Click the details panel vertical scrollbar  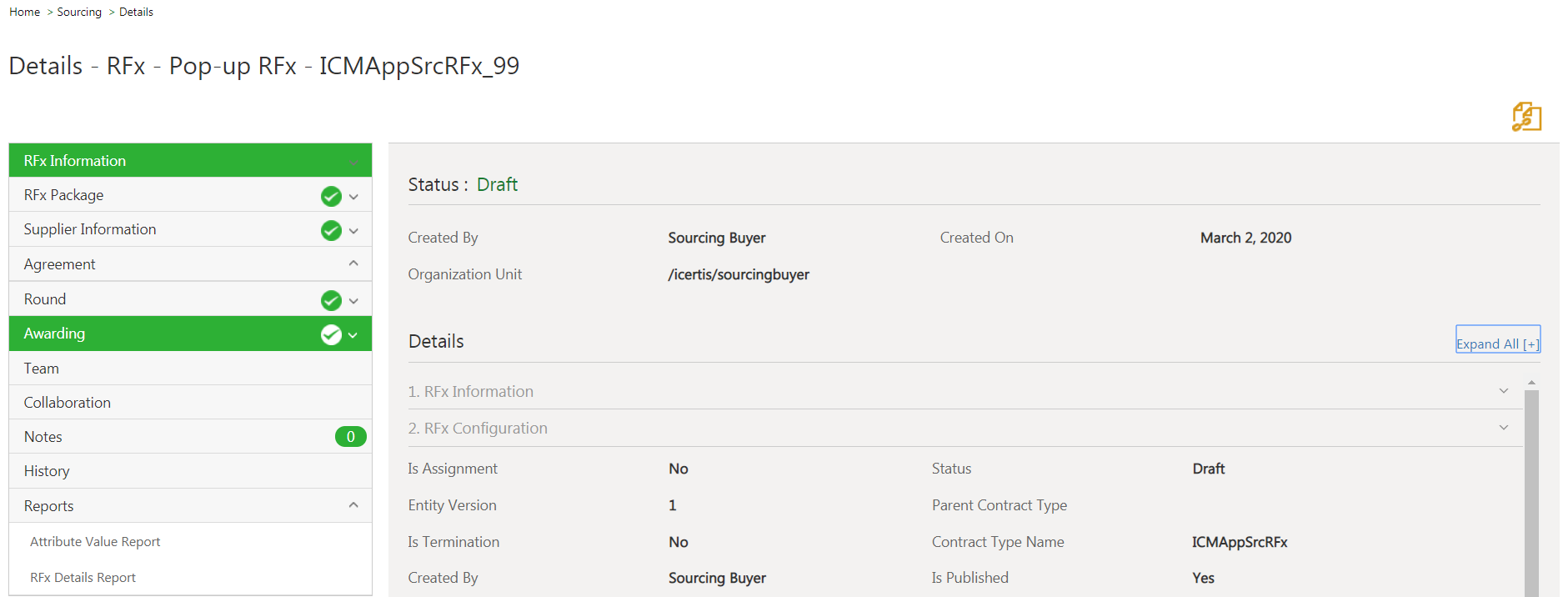point(1531,492)
